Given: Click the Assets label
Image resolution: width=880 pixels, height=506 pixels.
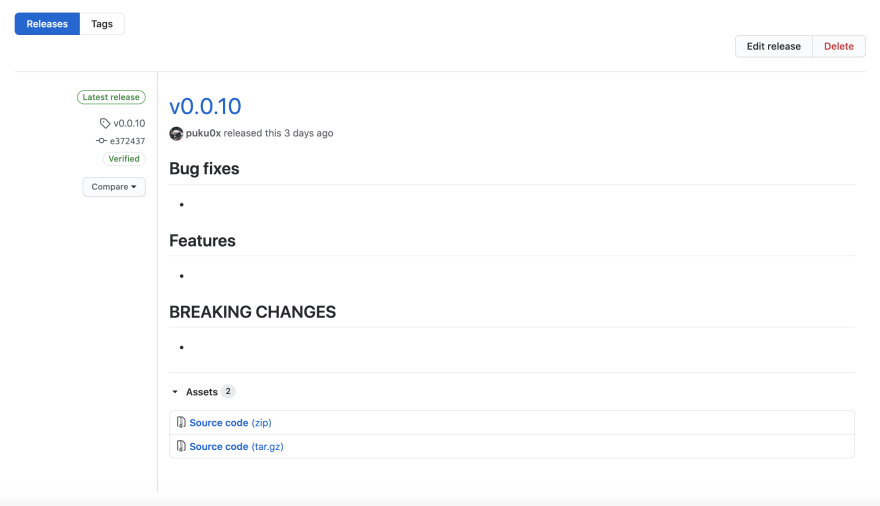Looking at the screenshot, I should coord(201,392).
